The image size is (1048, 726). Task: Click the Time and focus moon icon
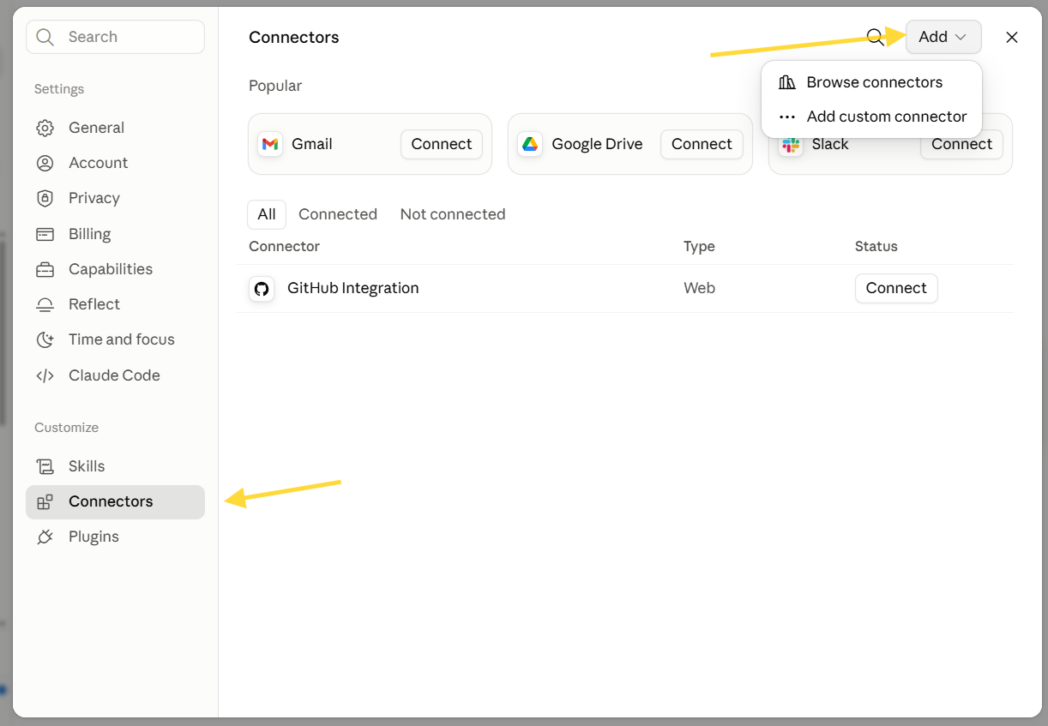coord(45,340)
